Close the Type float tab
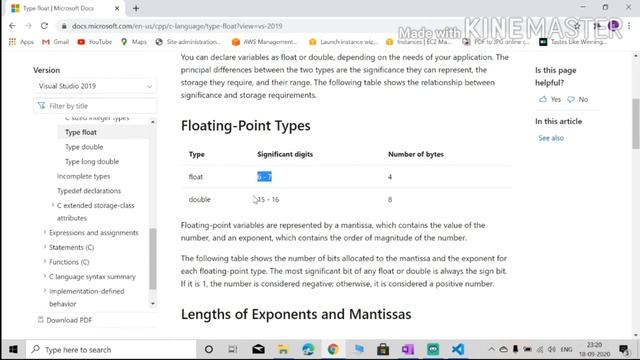Screen dimensions: 640x360 click(117, 8)
